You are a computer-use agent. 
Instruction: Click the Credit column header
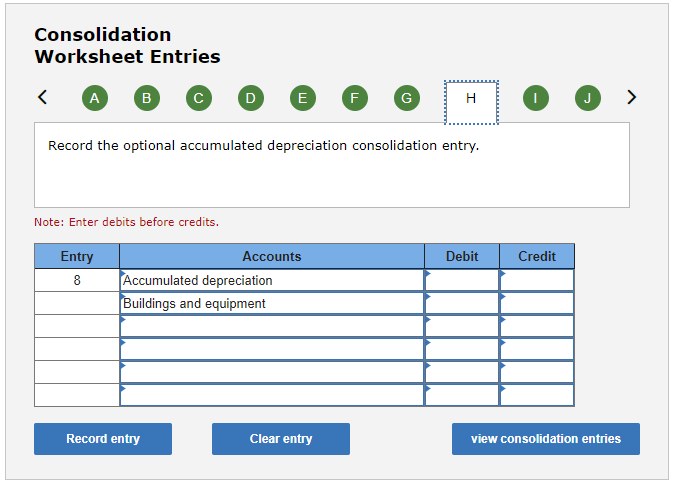(x=537, y=256)
